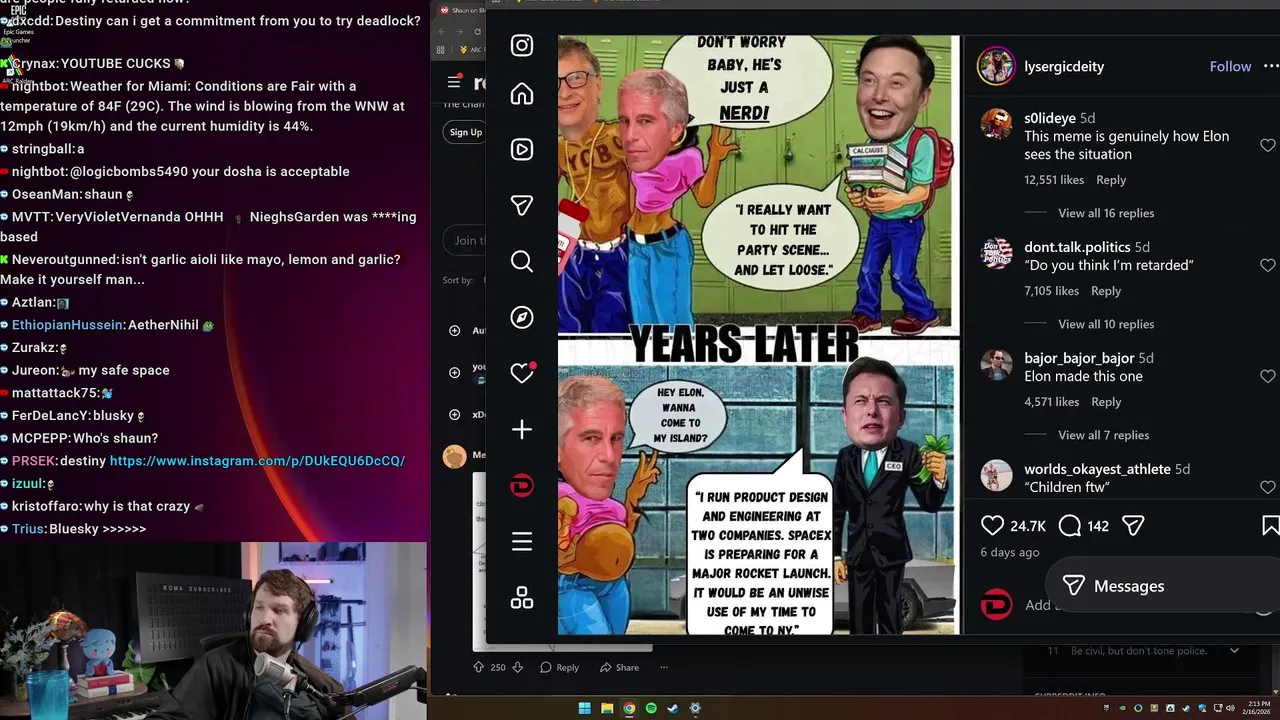Click the meme image in the post
The width and height of the screenshot is (1280, 720).
tap(757, 335)
